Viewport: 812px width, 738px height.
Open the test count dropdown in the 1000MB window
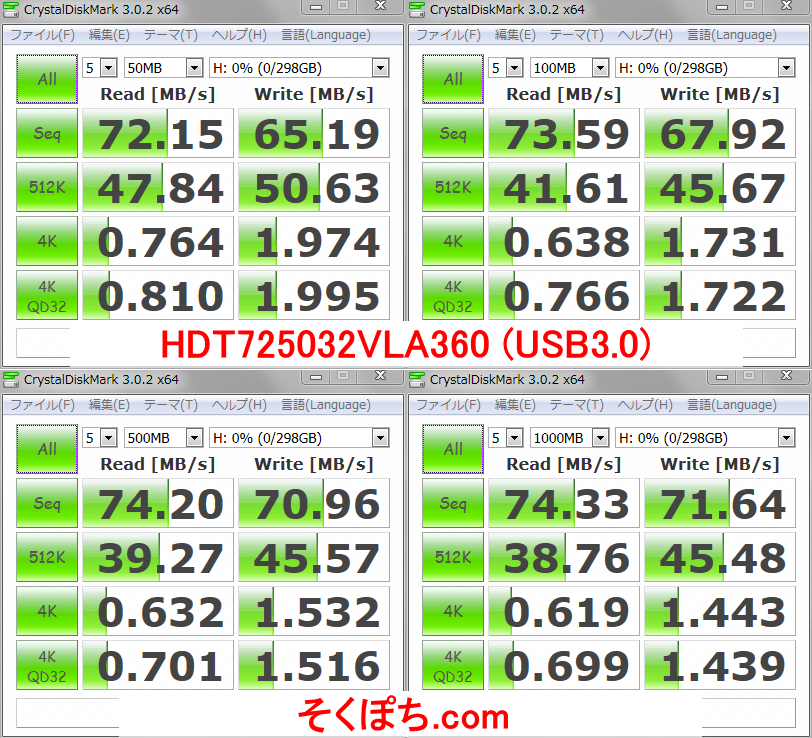pos(506,438)
